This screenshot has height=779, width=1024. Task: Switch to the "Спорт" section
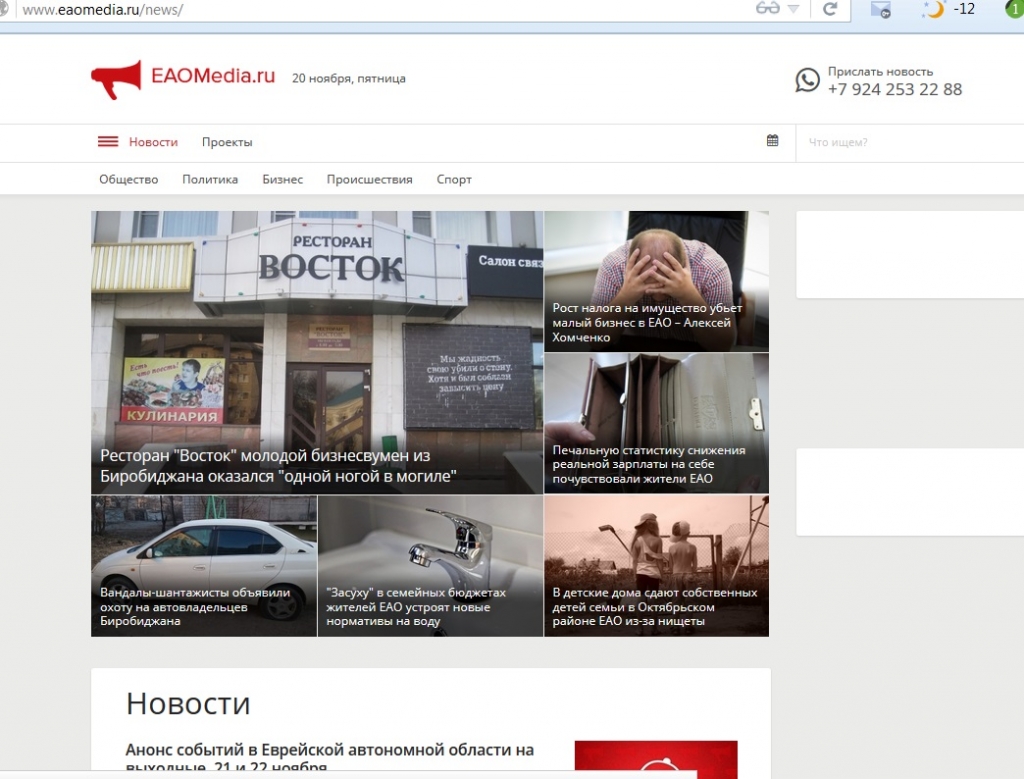(453, 179)
